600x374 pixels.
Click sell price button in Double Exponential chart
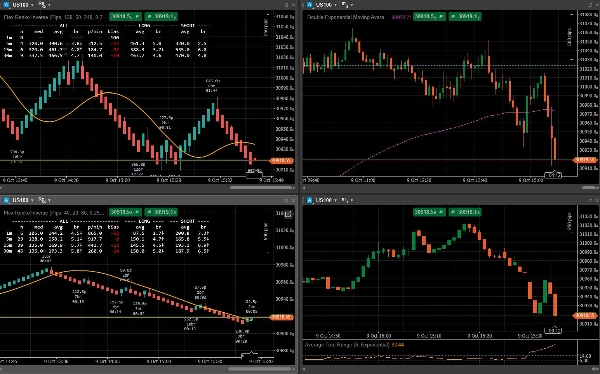pyautogui.click(x=429, y=16)
